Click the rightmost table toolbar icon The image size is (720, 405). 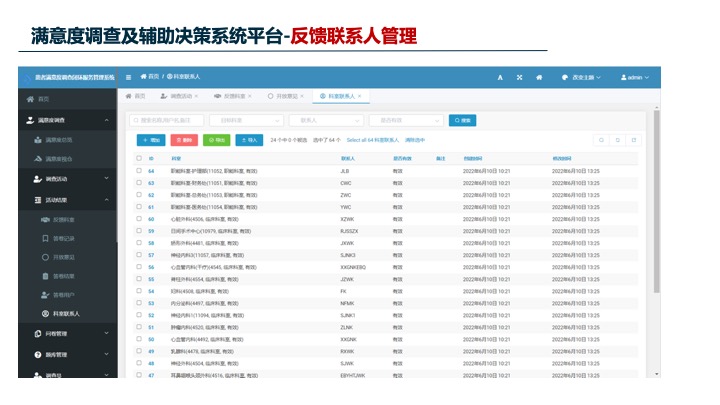(633, 140)
